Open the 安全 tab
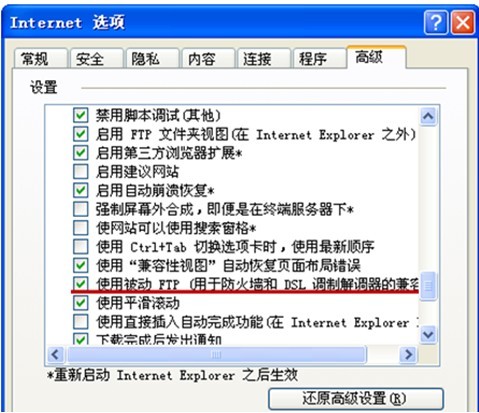The height and width of the screenshot is (413, 479). [96, 59]
